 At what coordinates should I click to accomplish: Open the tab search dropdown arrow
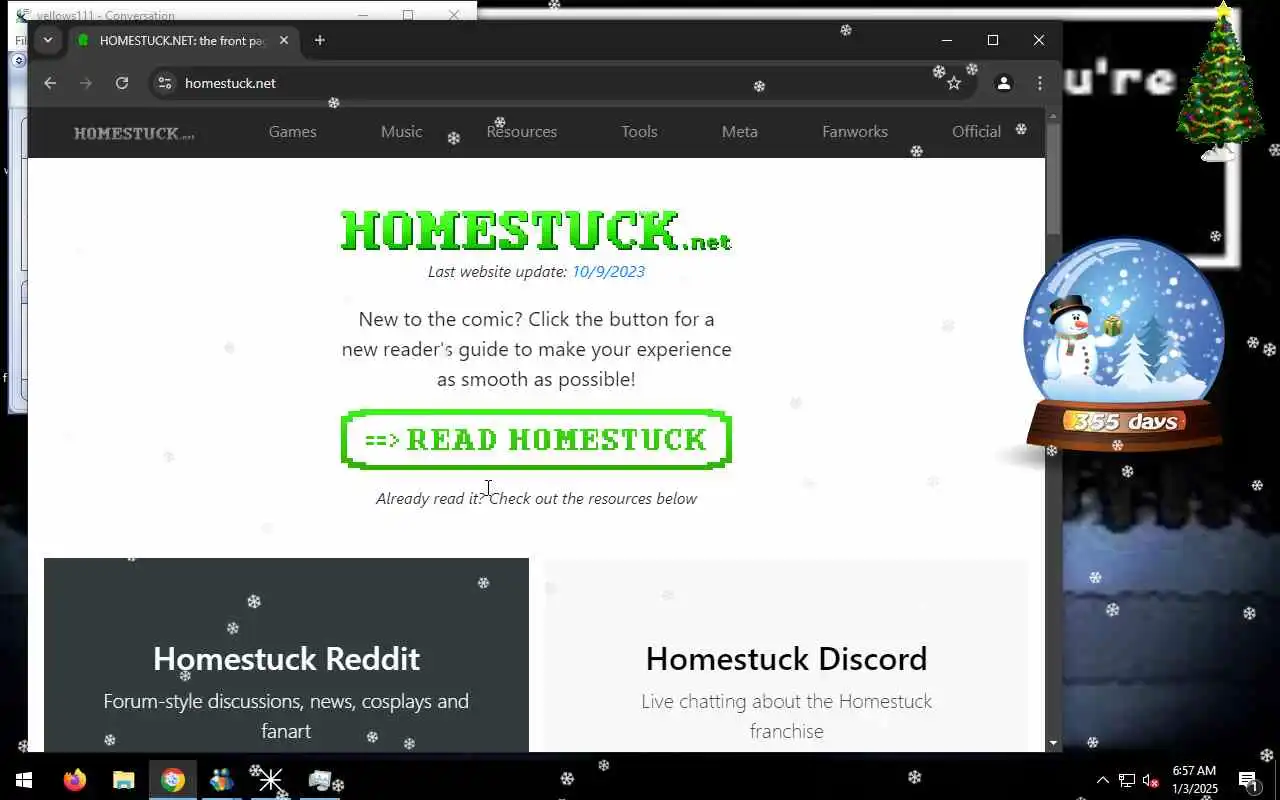(47, 40)
